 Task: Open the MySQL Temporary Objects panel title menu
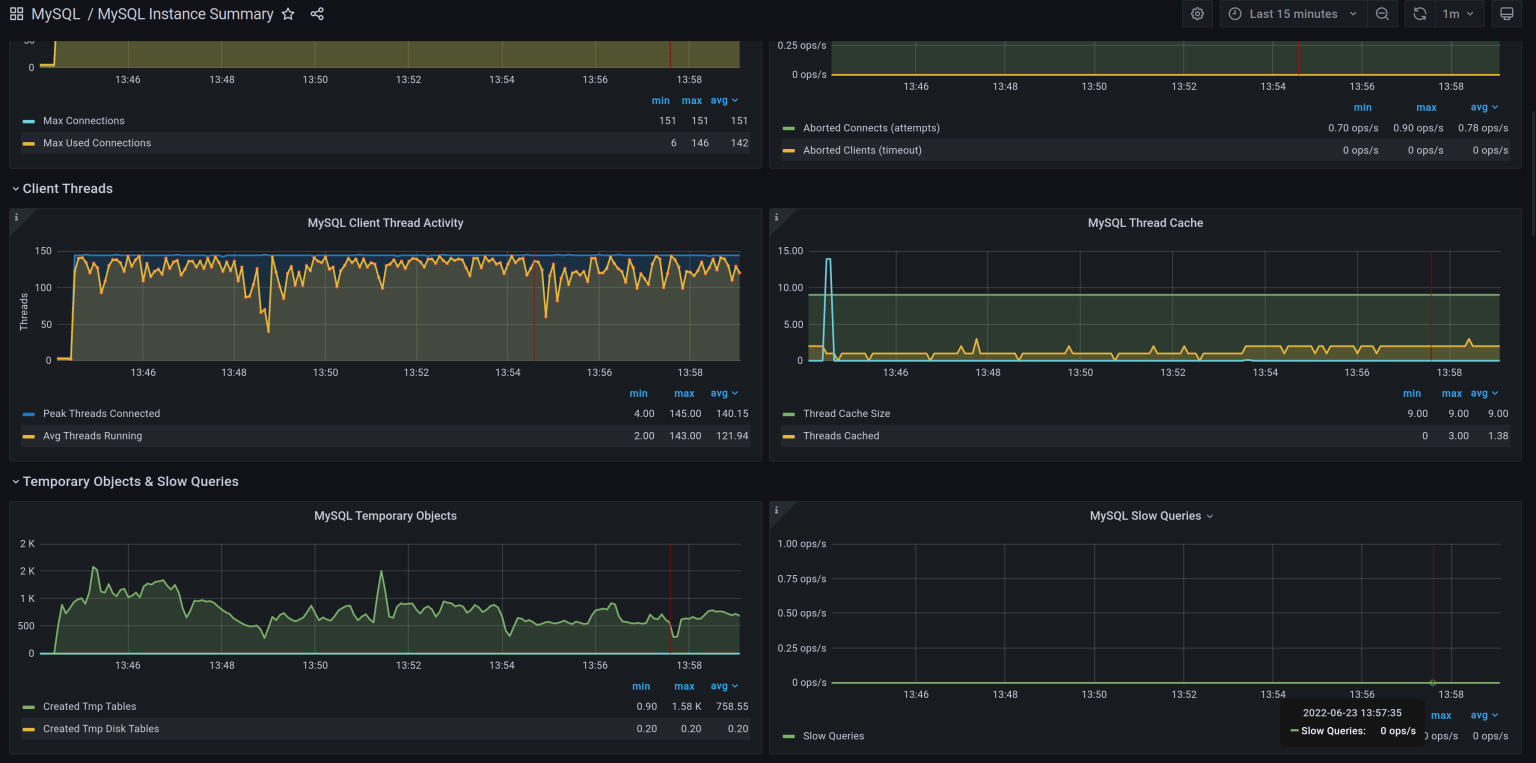385,516
